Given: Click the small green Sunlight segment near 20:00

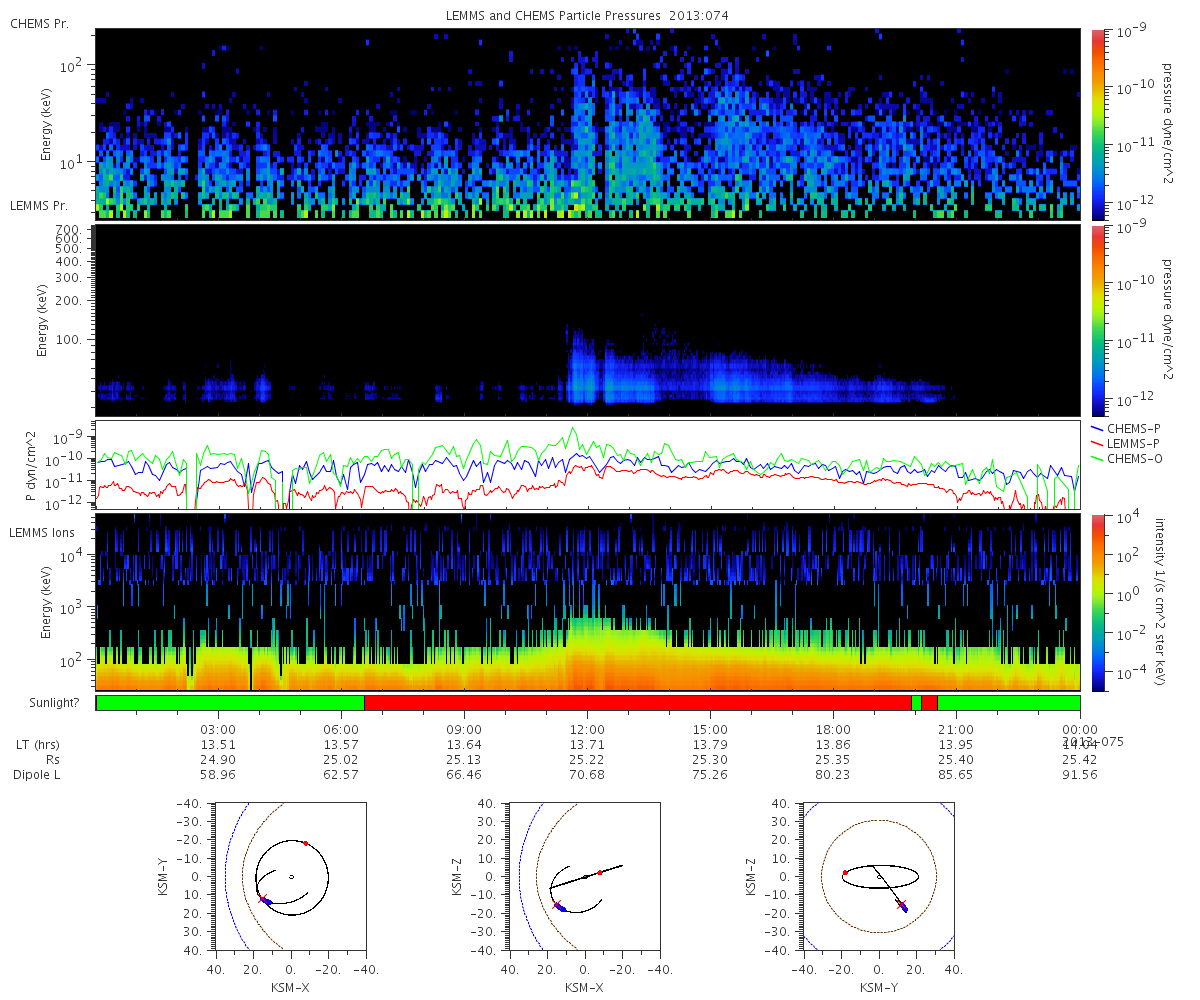Looking at the screenshot, I should (x=917, y=703).
